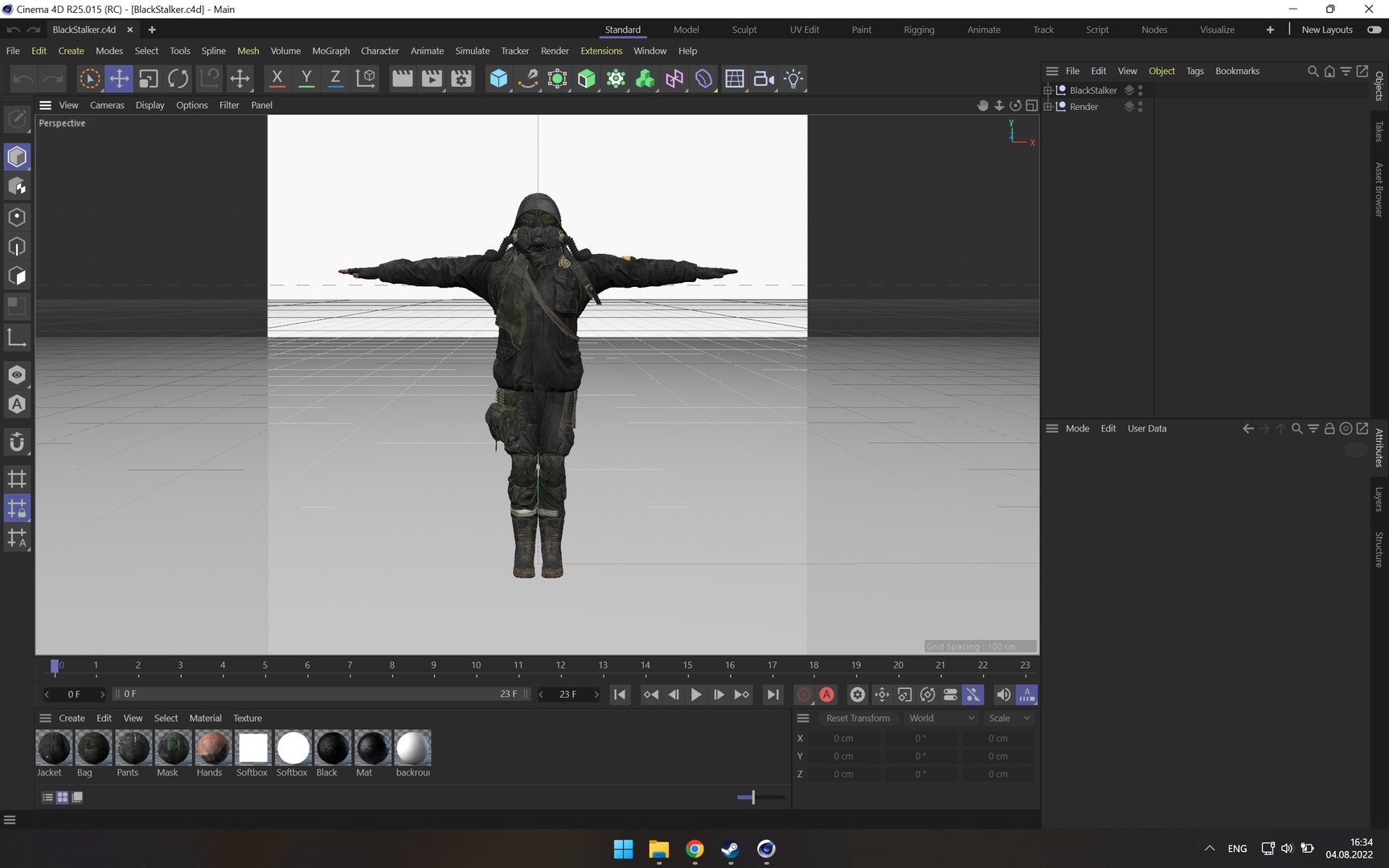1389x868 pixels.
Task: Open the viewport hamburger menu
Action: pyautogui.click(x=45, y=105)
